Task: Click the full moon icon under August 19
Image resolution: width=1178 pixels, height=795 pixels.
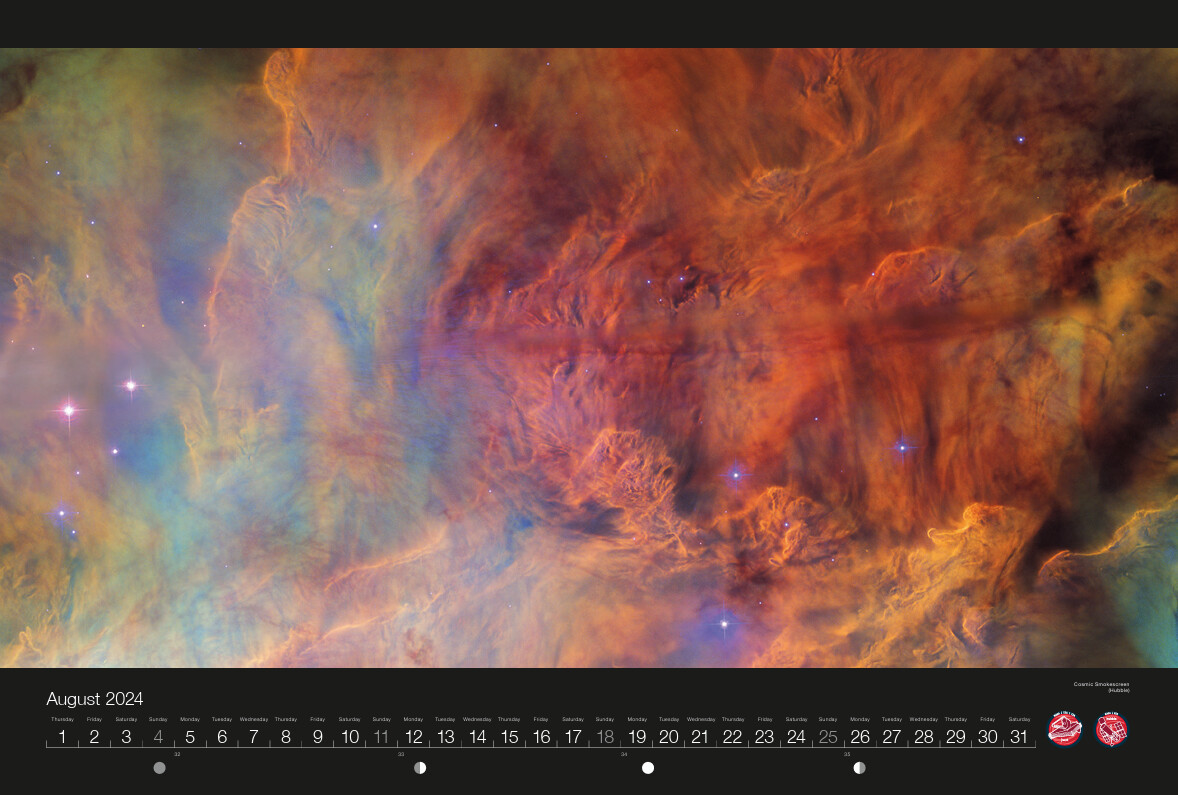Action: tap(648, 768)
